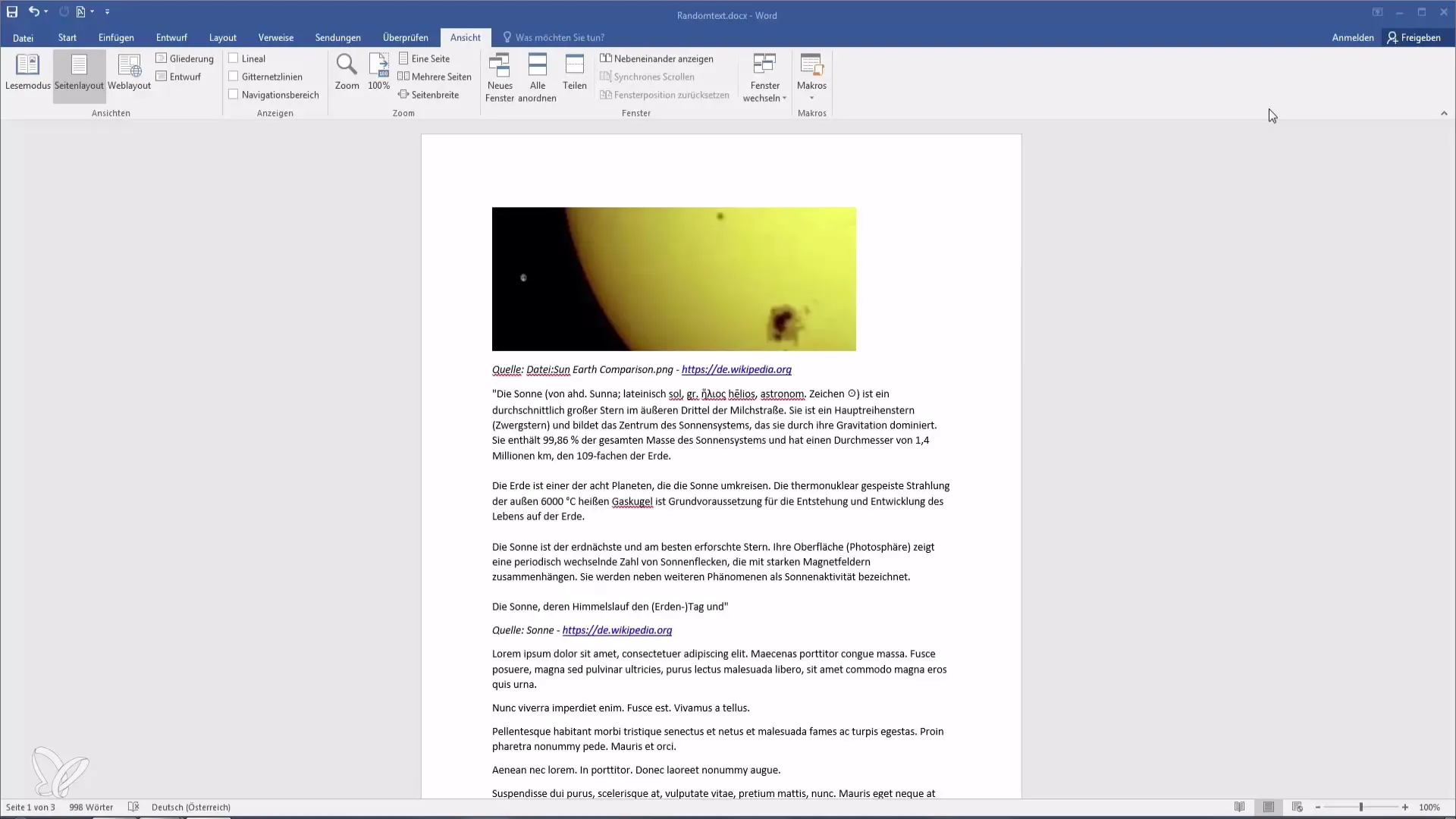Click the spelling check icon in status bar
1456x819 pixels.
[x=133, y=807]
